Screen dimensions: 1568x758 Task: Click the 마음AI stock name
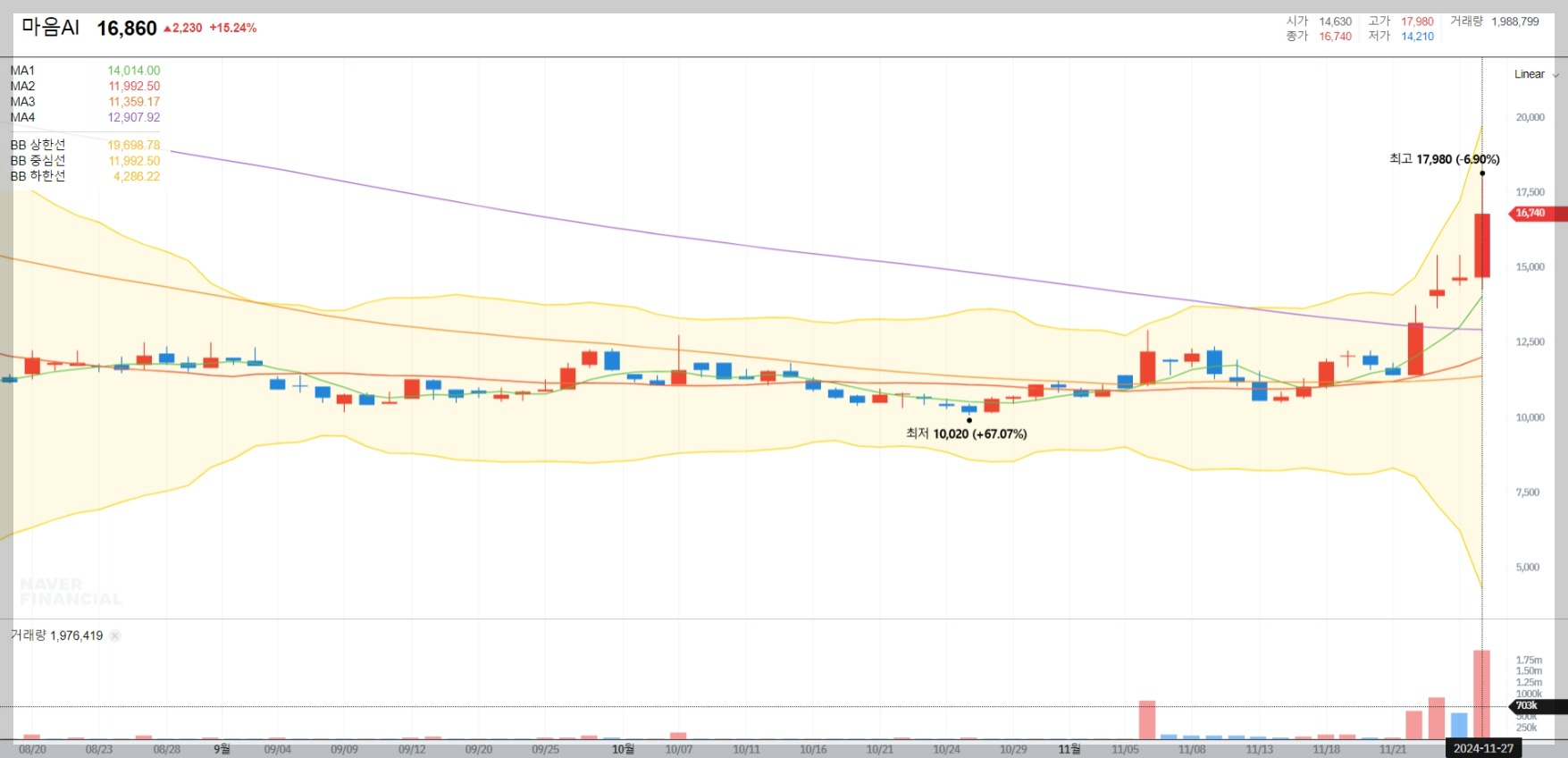coord(51,28)
